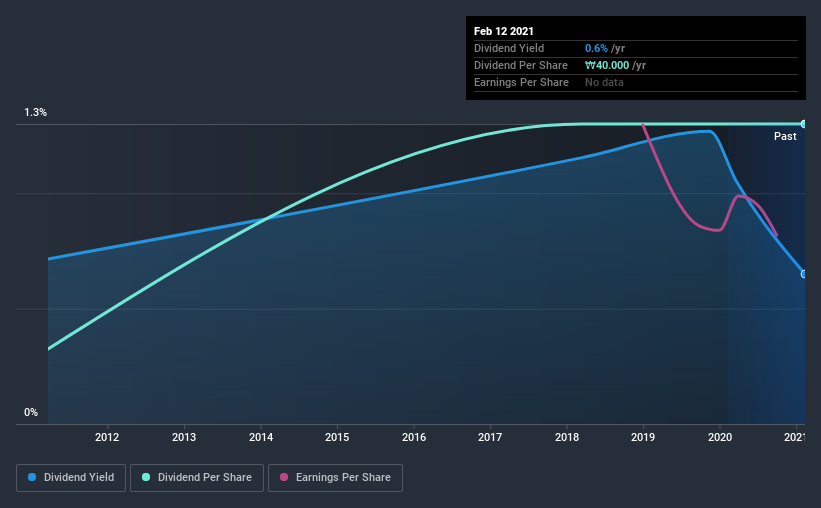Click the 2016 x-axis label
The height and width of the screenshot is (508, 821).
(x=414, y=437)
